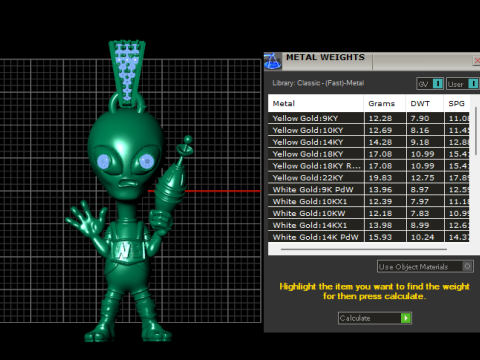The image size is (480, 360).
Task: Select the White Gold:14KX1 row
Action: [369, 225]
